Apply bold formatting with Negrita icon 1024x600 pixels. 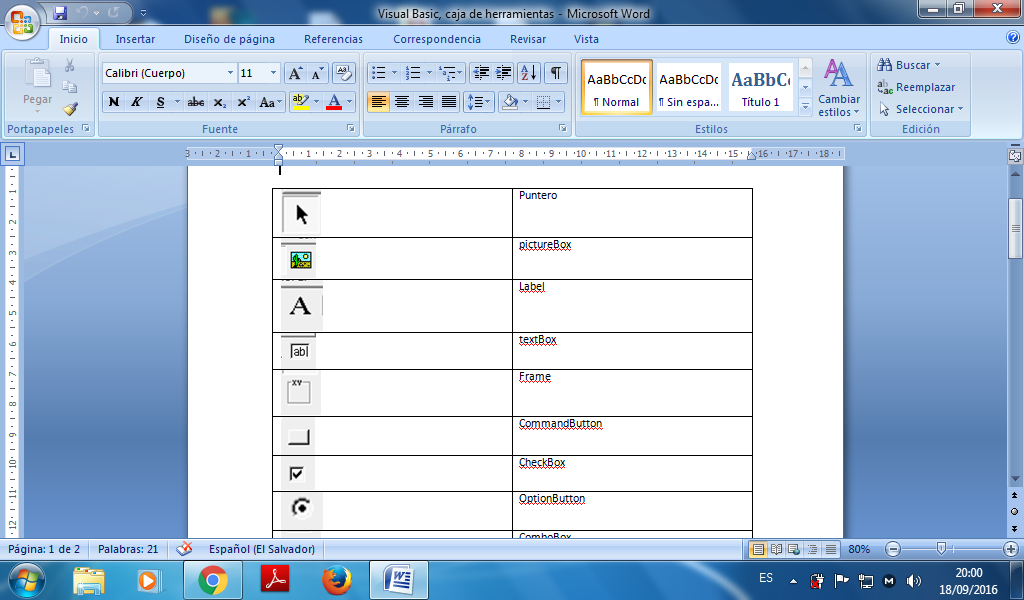coord(113,101)
